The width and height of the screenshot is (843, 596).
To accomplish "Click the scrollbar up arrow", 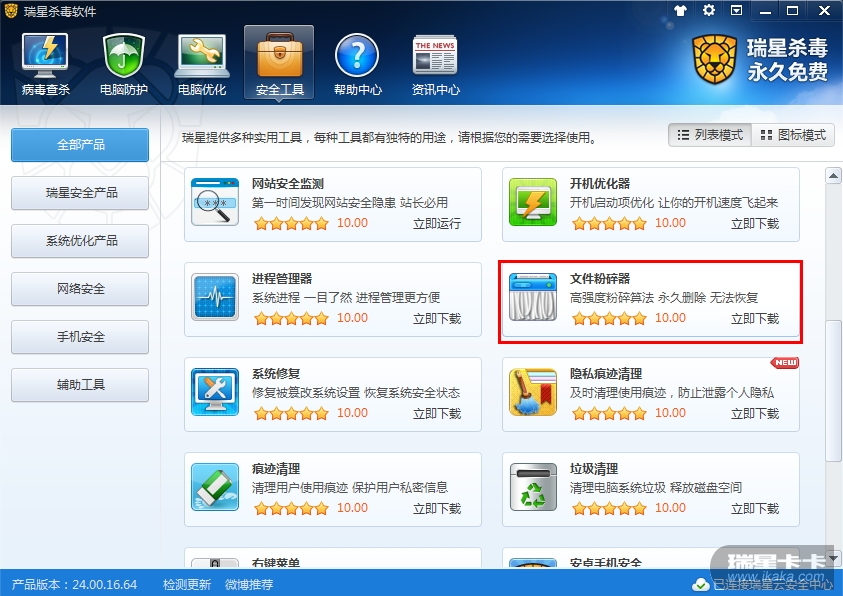I will [833, 175].
